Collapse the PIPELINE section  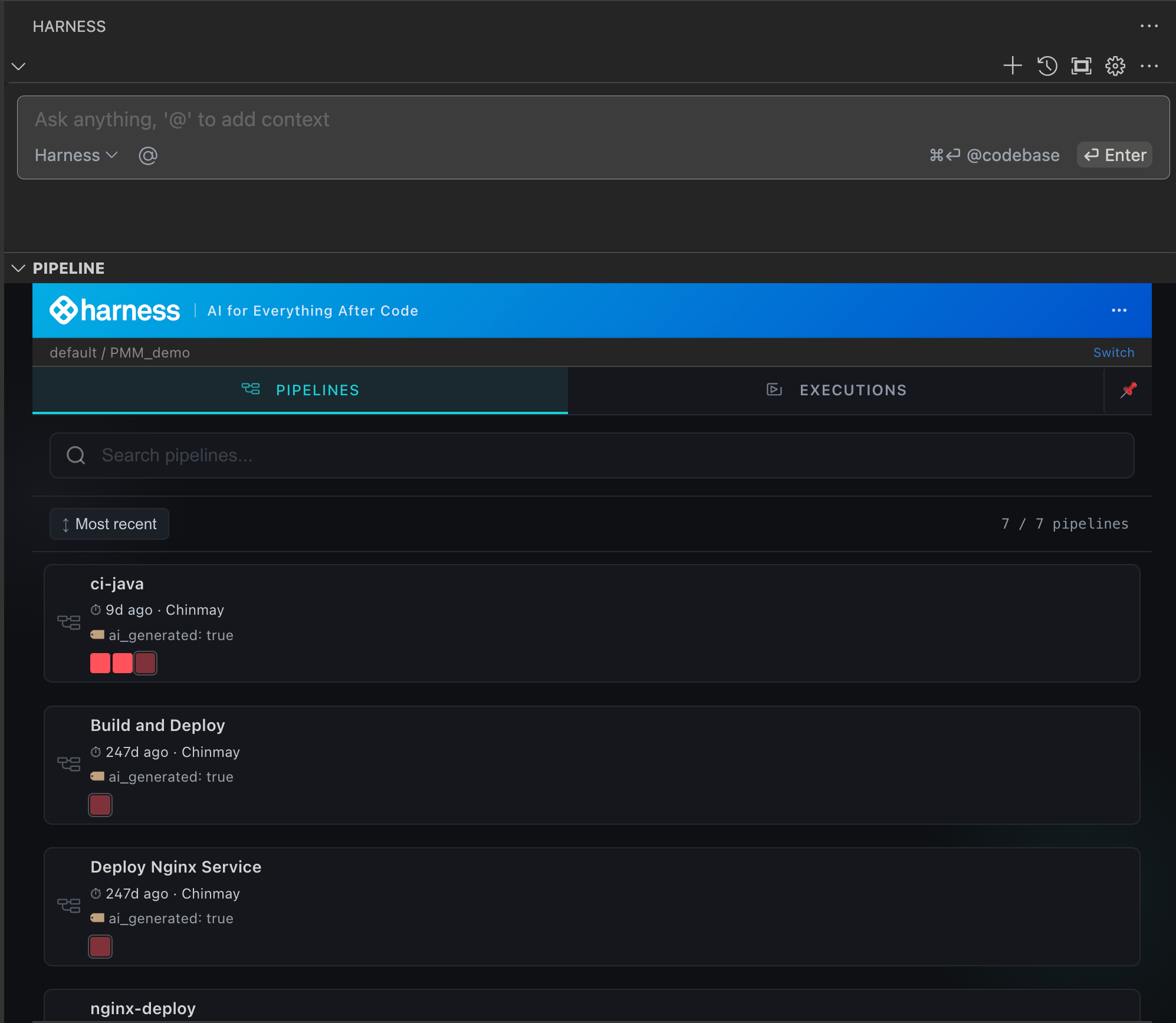[19, 268]
